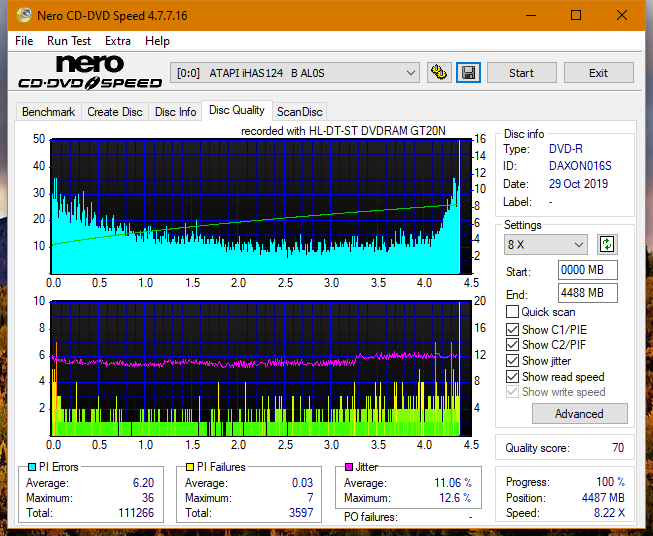Click the Advanced settings button
The height and width of the screenshot is (536, 653).
(x=579, y=414)
